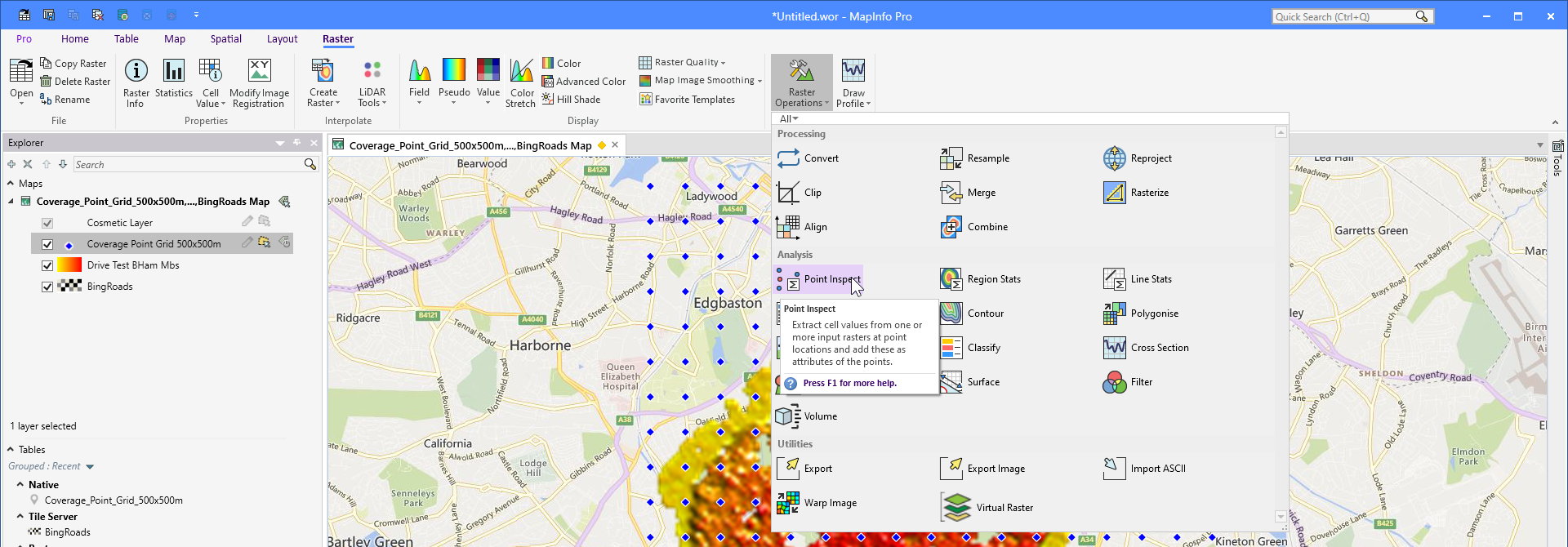Image resolution: width=1568 pixels, height=547 pixels.
Task: Toggle Cosmetic Layer visibility checkbox
Action: 47,223
